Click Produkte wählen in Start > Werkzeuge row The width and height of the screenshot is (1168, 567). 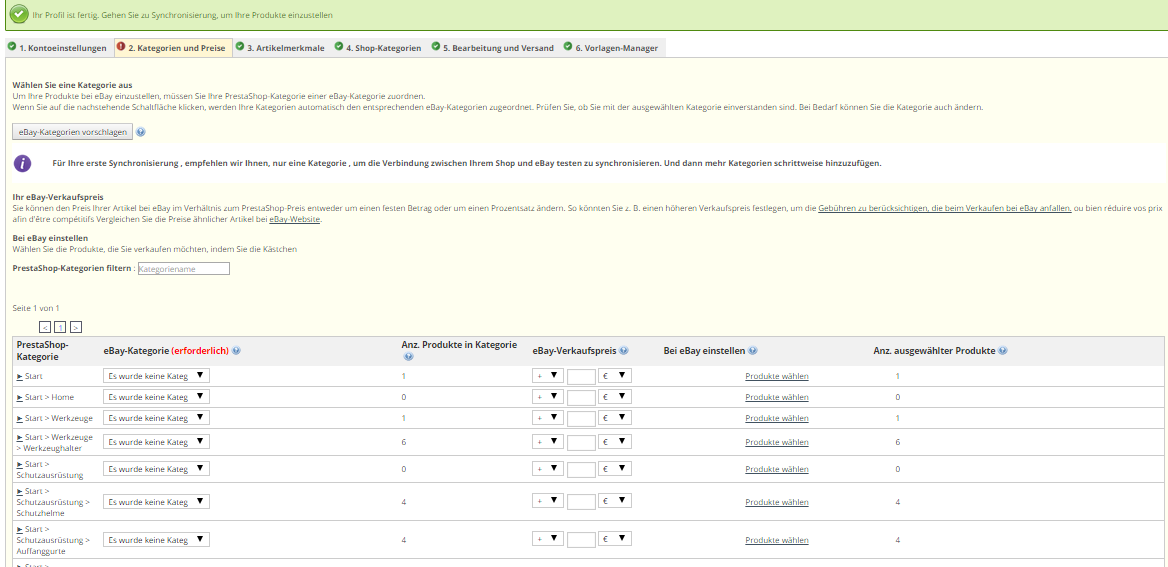click(x=777, y=418)
